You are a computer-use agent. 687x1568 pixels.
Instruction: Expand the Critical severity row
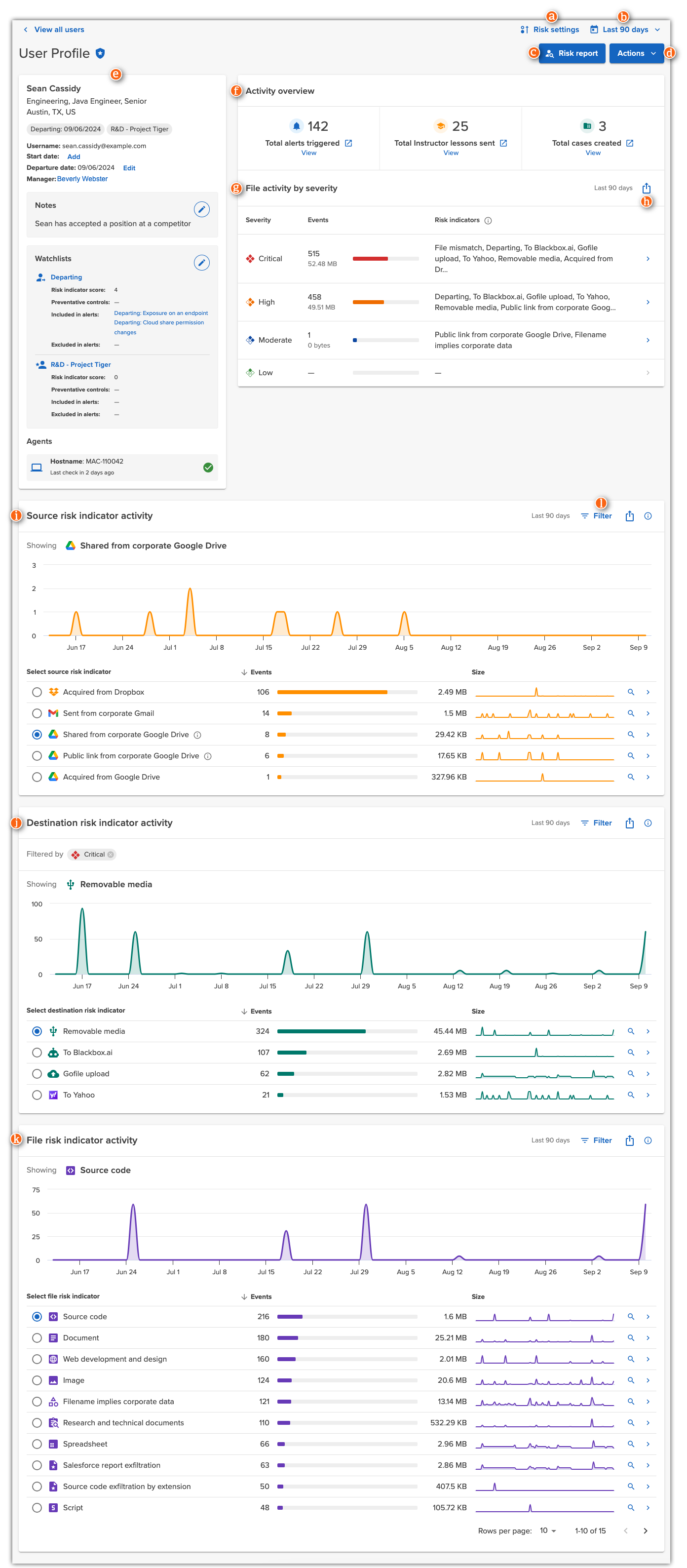pos(648,259)
